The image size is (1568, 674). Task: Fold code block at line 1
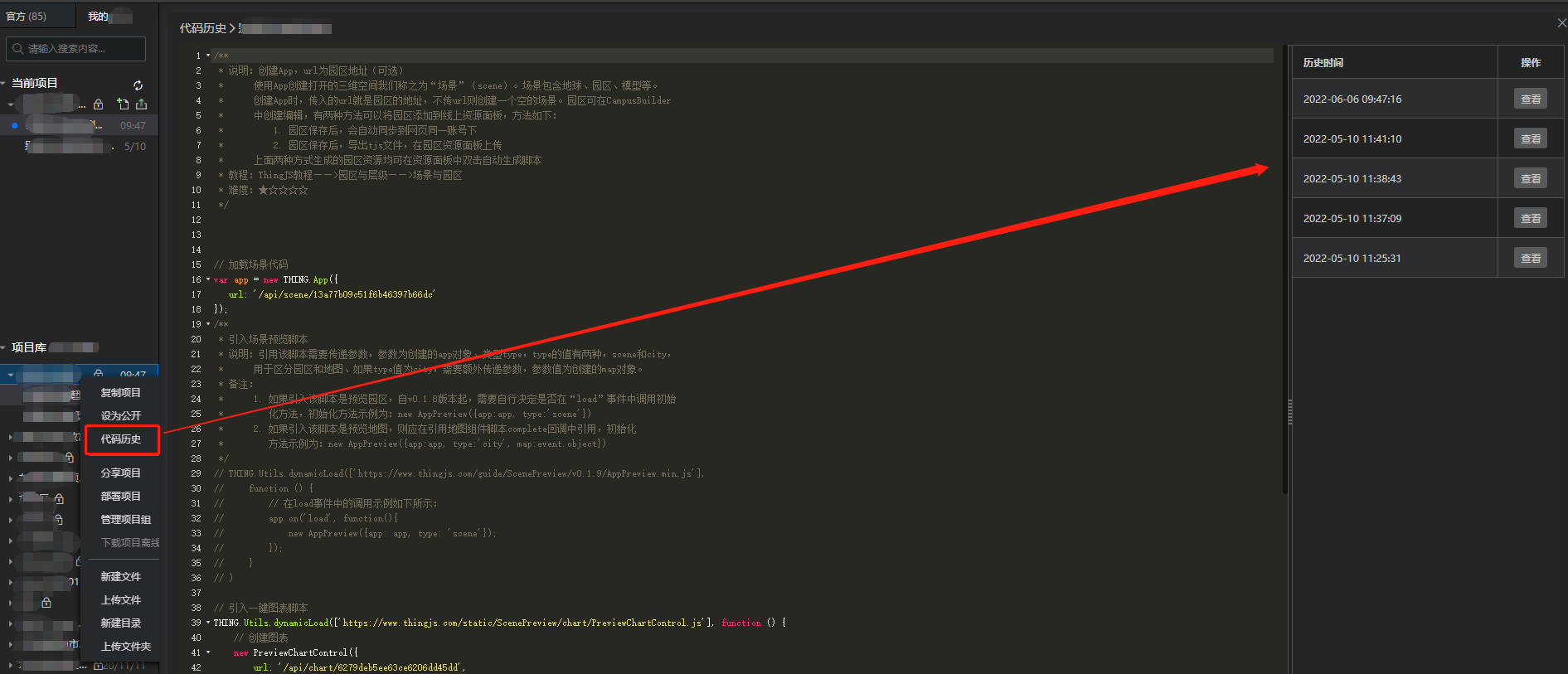(x=207, y=56)
